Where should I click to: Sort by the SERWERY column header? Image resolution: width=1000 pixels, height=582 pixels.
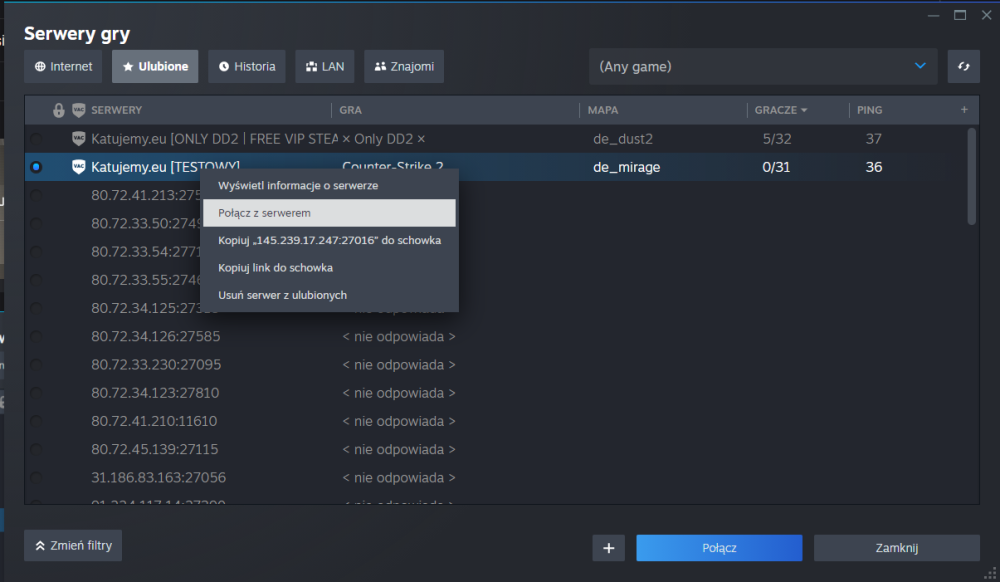point(116,110)
